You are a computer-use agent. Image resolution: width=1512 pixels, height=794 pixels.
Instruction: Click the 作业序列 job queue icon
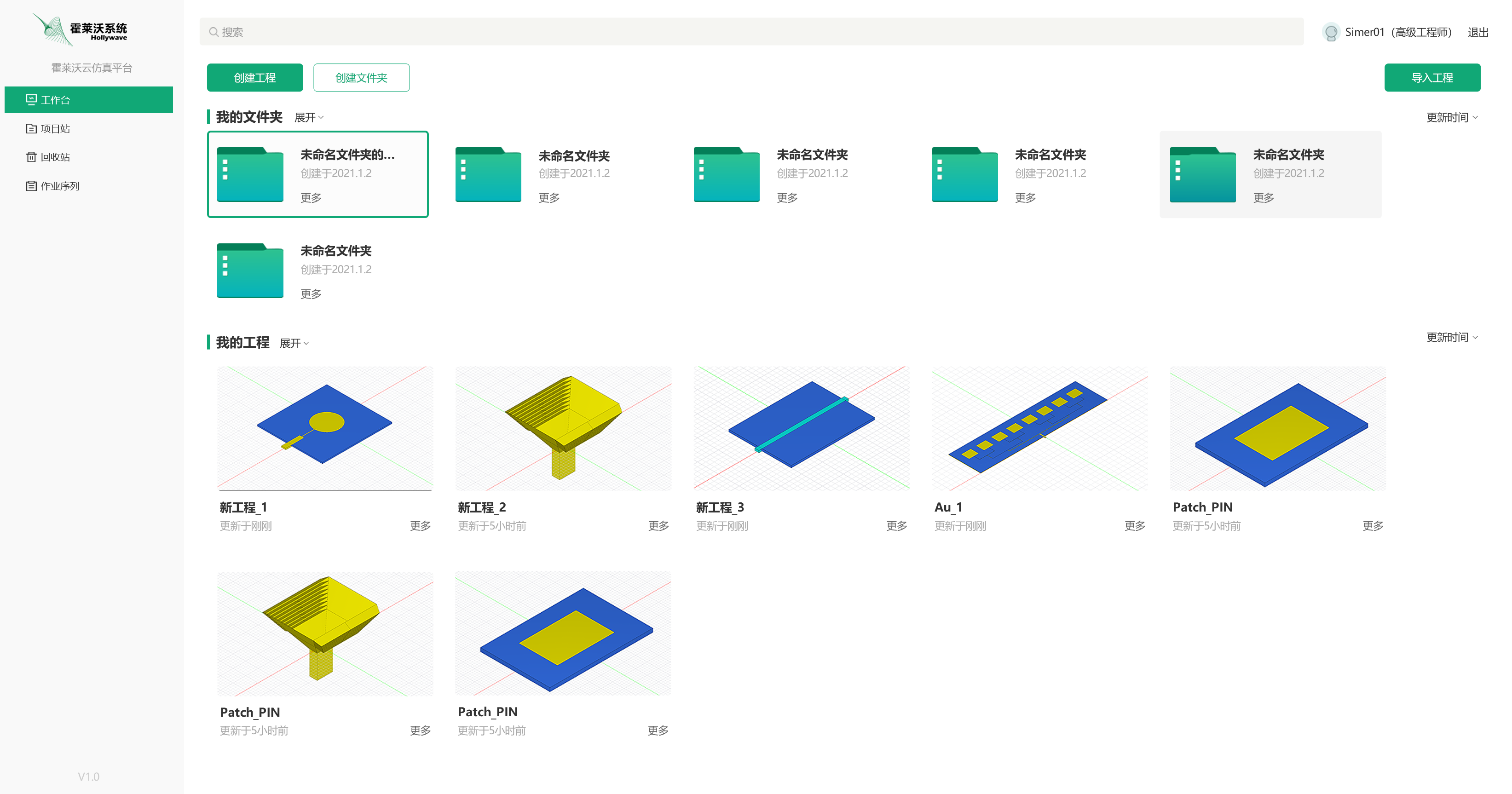(31, 186)
